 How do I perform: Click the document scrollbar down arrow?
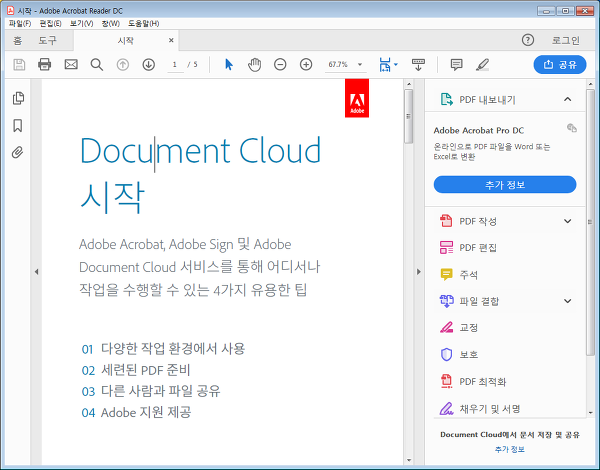pyautogui.click(x=409, y=460)
